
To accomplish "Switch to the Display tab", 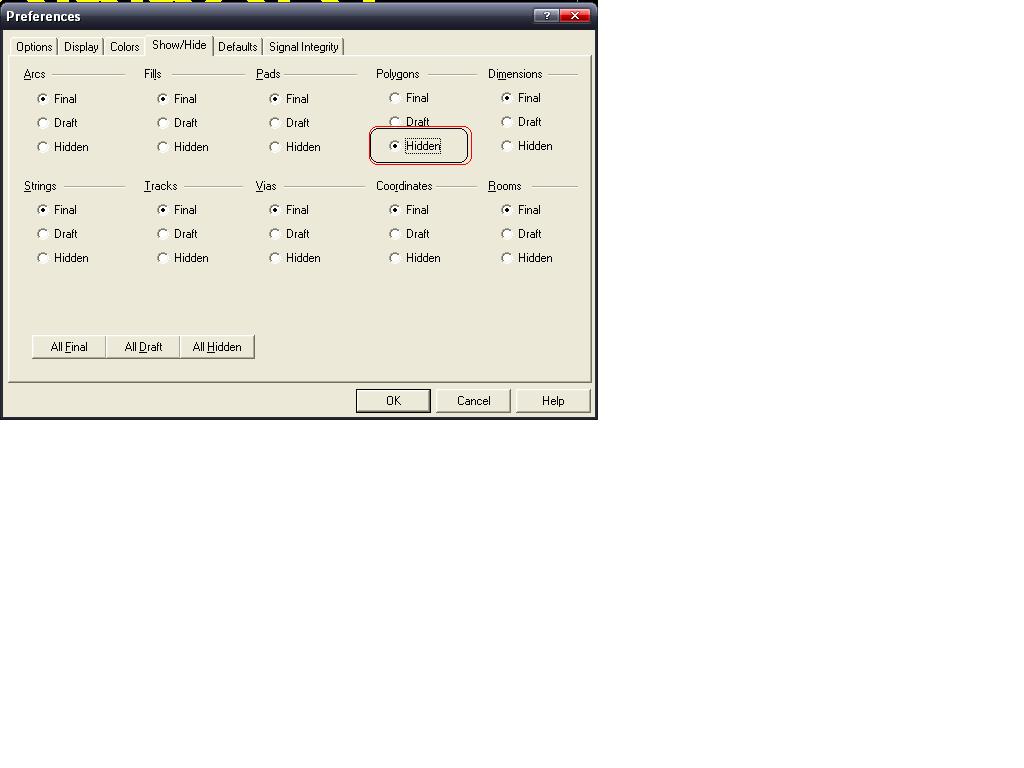I will pyautogui.click(x=81, y=47).
